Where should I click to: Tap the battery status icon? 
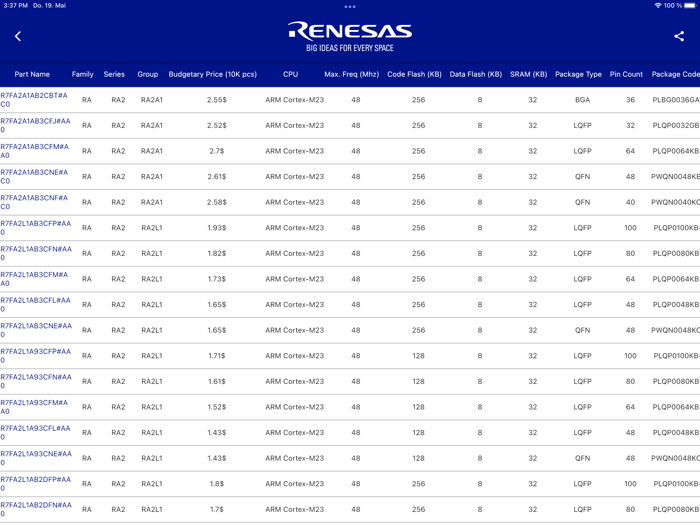(690, 5)
